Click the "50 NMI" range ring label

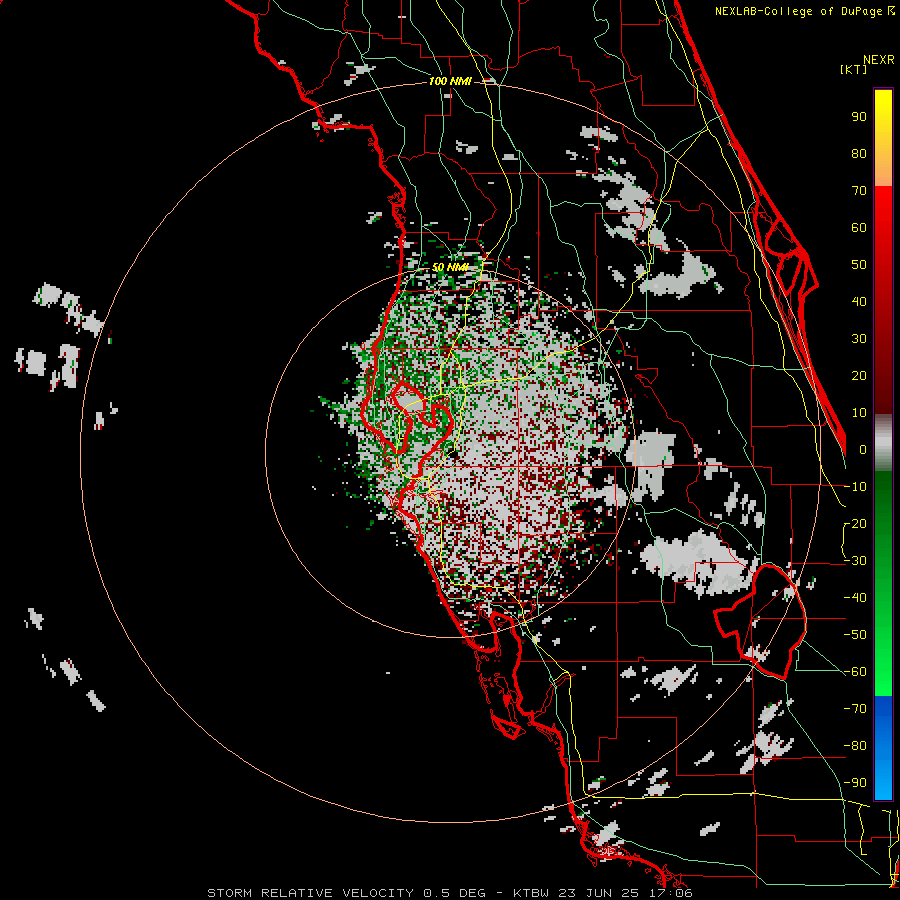click(x=450, y=267)
